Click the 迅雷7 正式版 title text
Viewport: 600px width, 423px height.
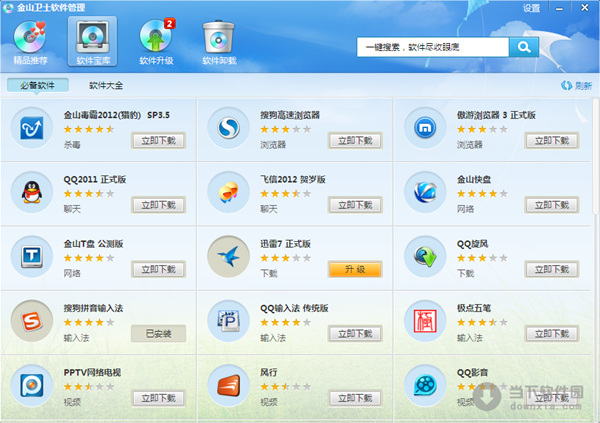285,243
